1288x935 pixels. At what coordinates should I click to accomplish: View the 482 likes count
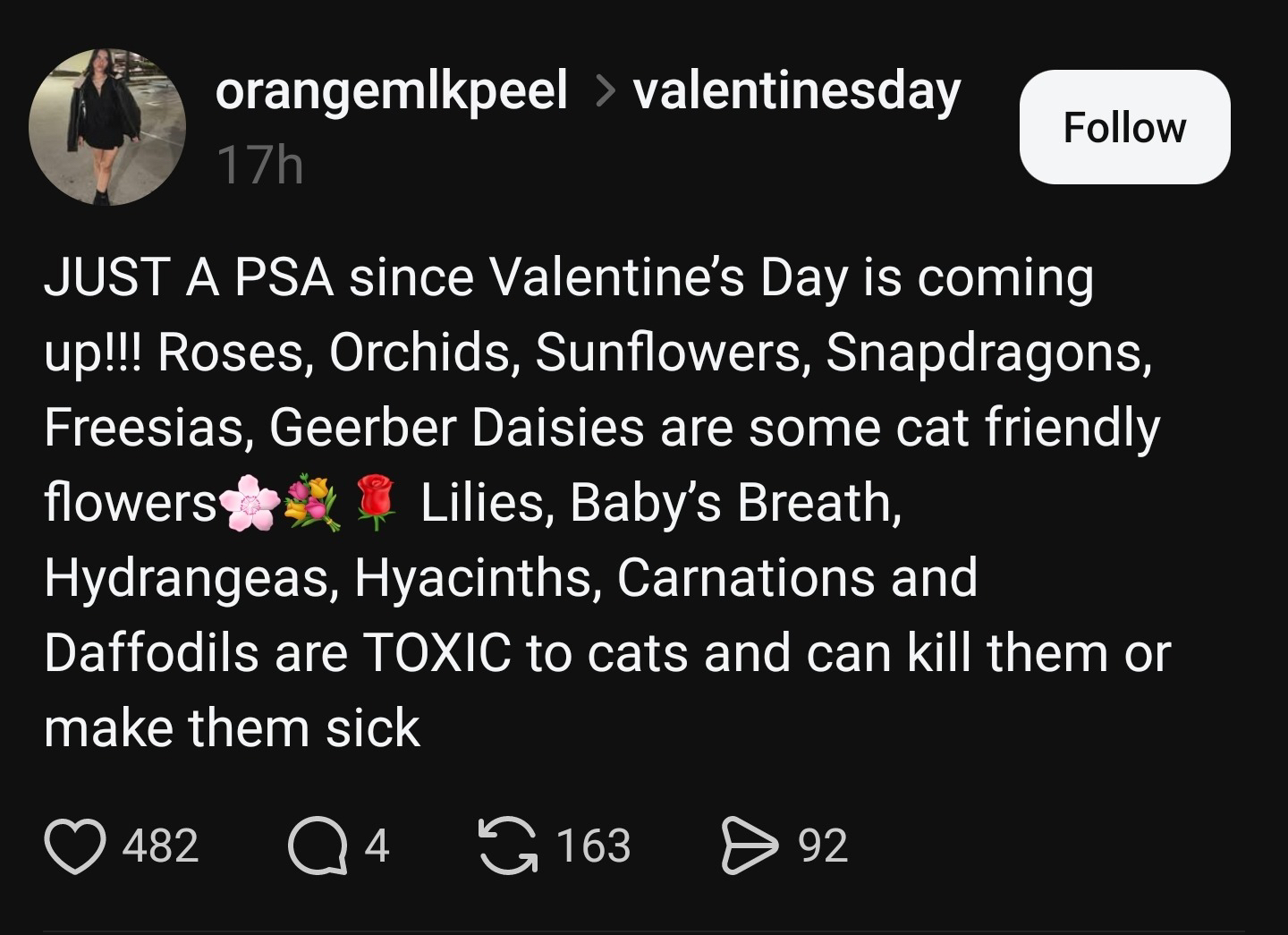[161, 846]
